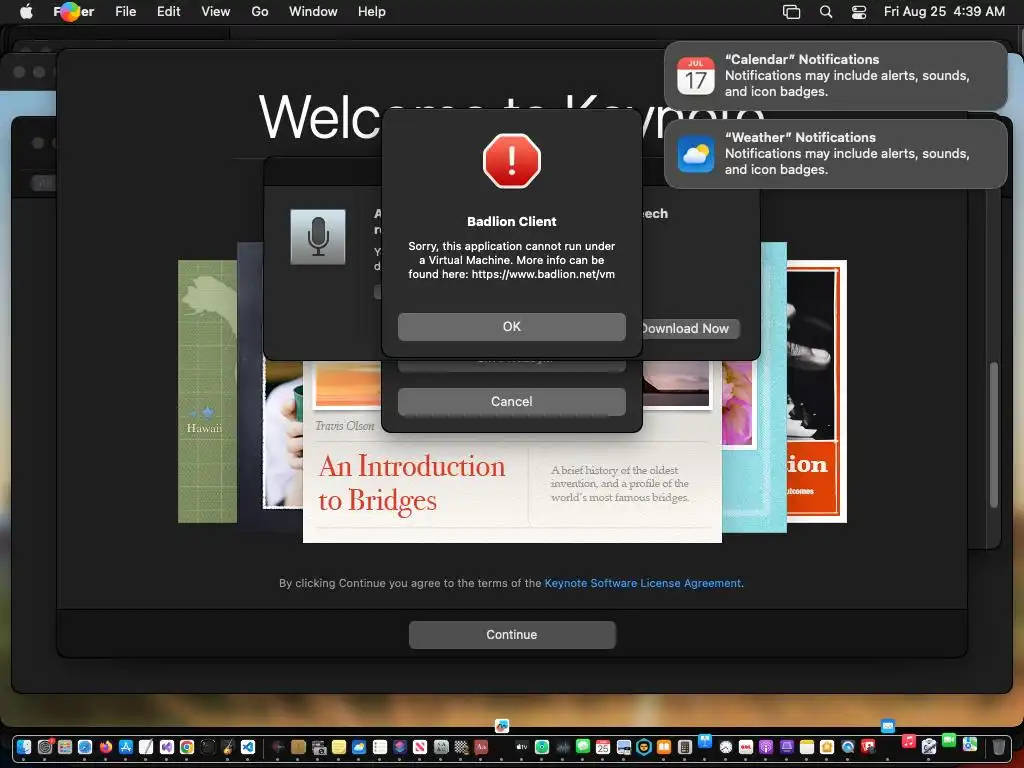This screenshot has width=1024, height=768.
Task: Click OK in the Badlion Client alert
Action: point(511,327)
